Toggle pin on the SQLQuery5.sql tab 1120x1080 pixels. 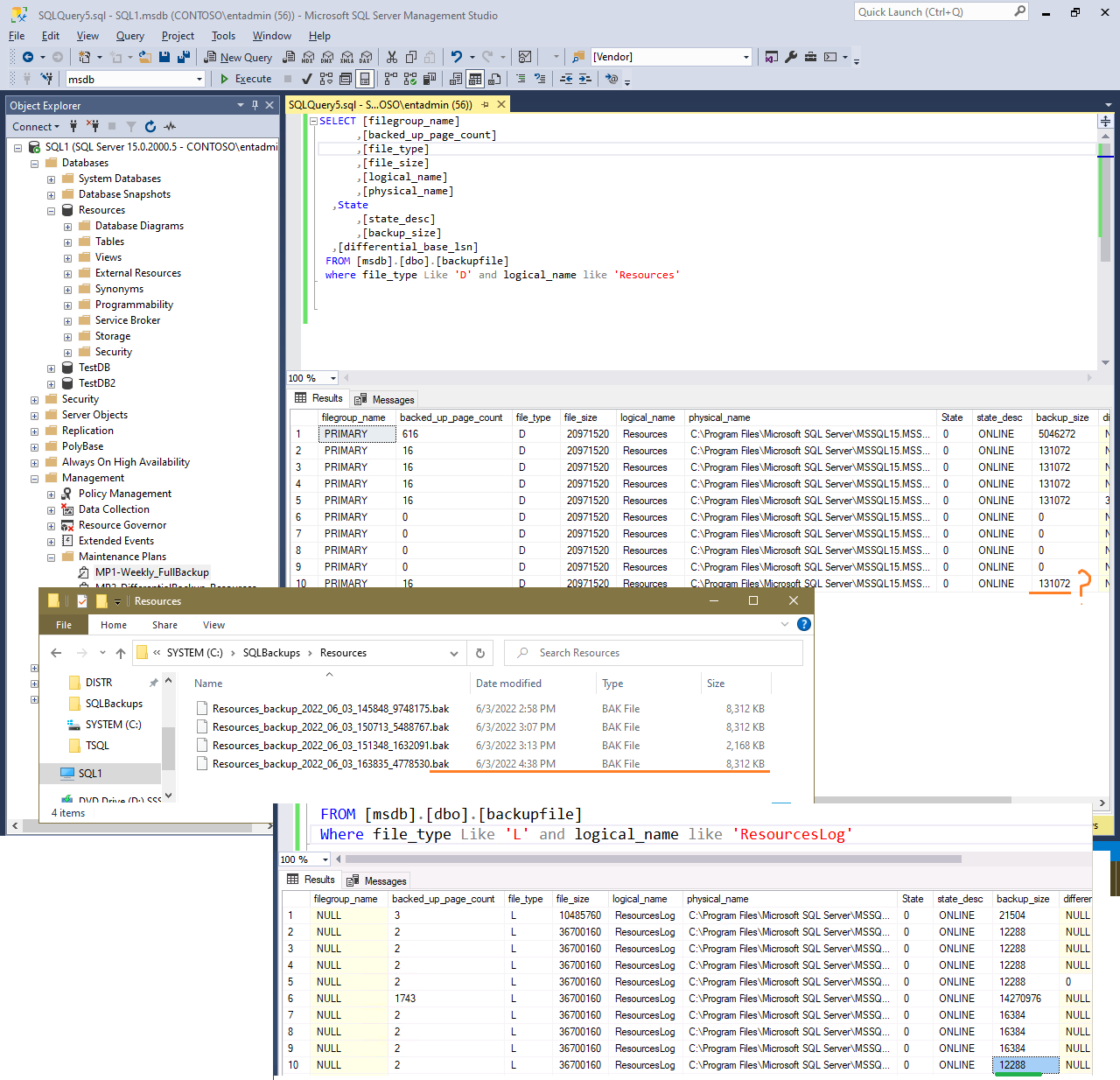(x=485, y=105)
